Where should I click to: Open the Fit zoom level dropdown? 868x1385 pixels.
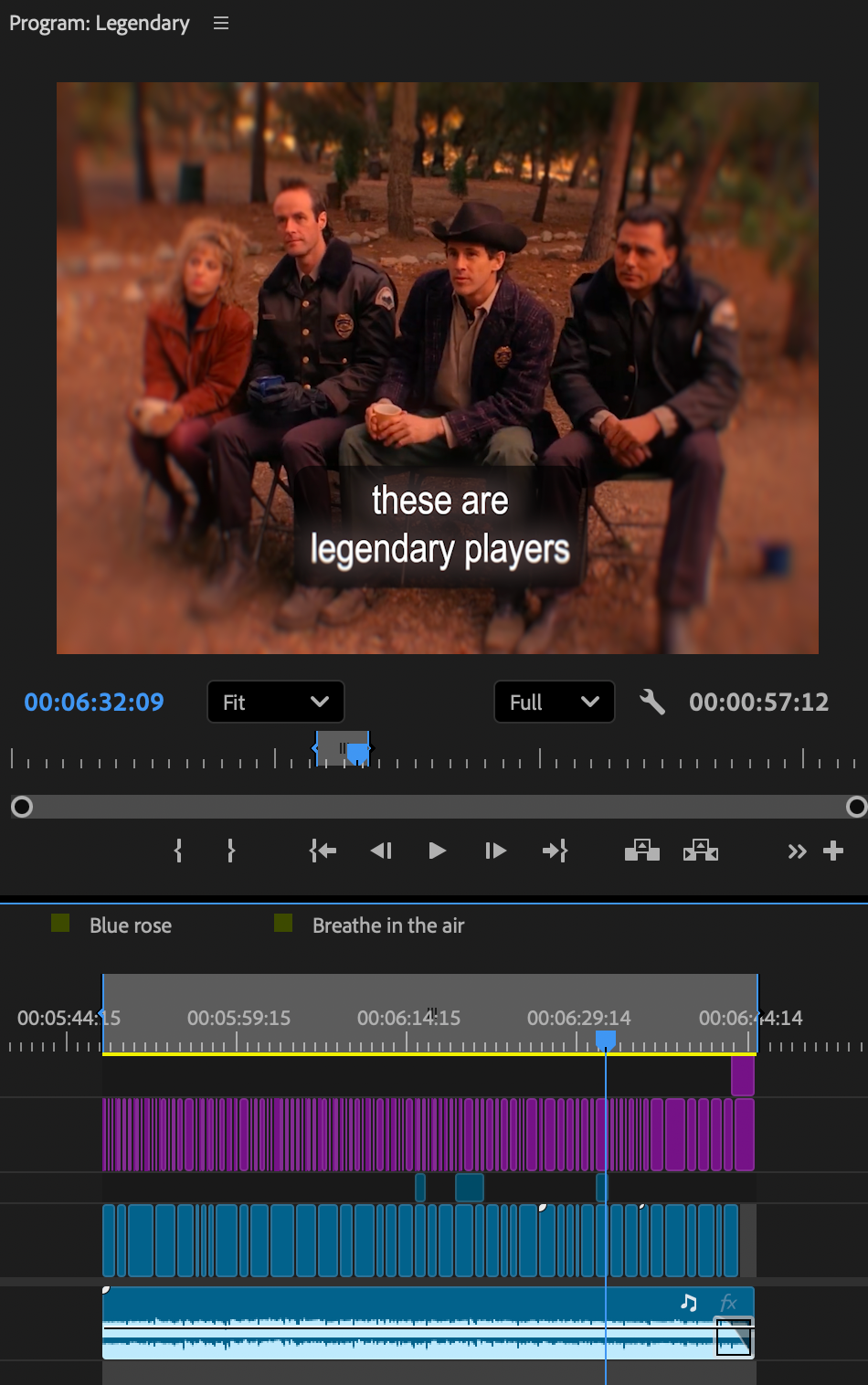coord(276,702)
